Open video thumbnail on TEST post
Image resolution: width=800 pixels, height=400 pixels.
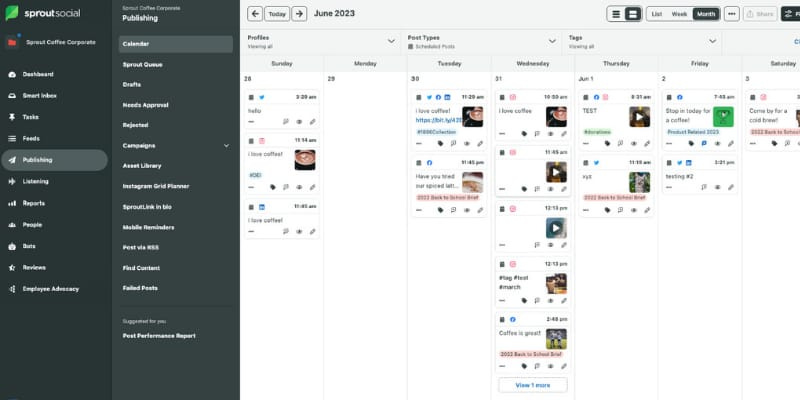click(639, 117)
